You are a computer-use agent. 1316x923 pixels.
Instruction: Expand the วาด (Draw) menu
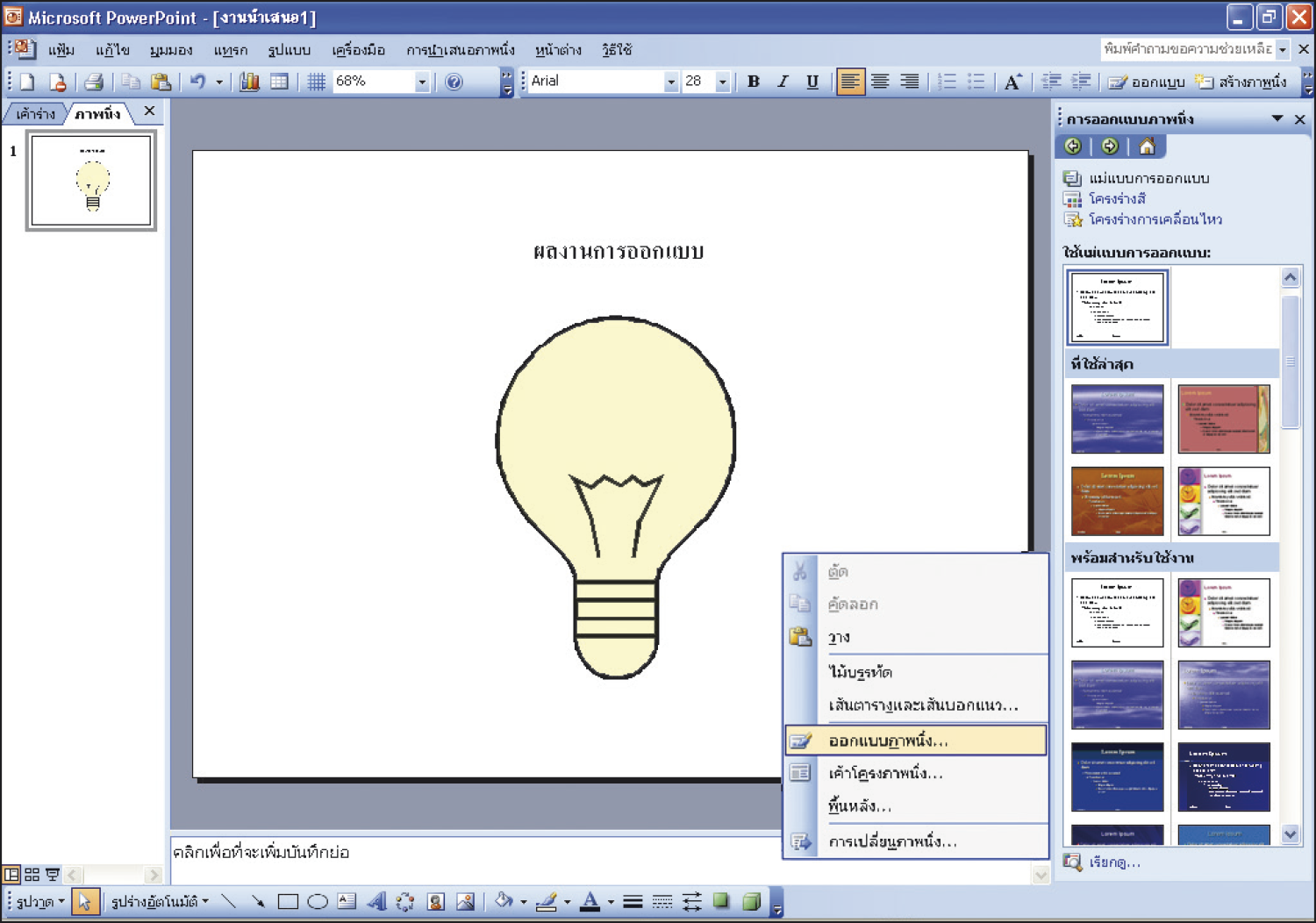40,901
